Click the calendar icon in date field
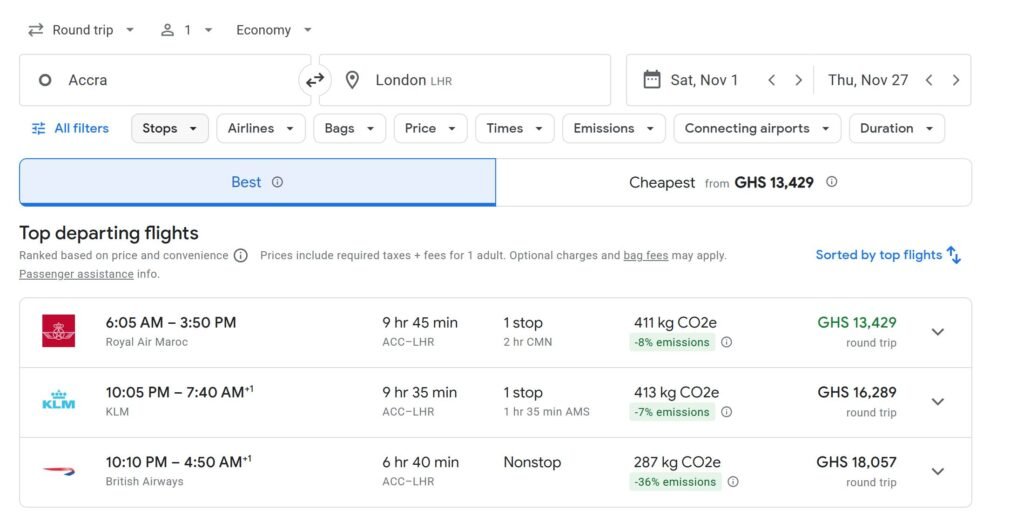This screenshot has height=516, width=1024. (651, 80)
